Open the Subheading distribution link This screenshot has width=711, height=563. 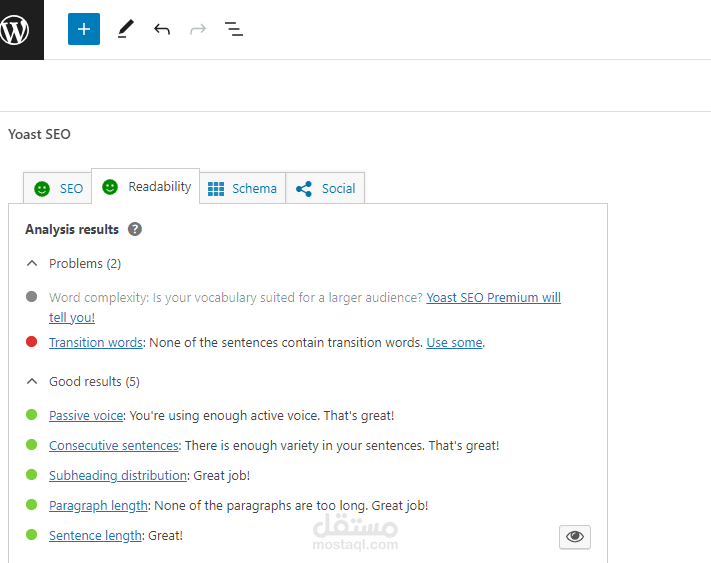tap(118, 476)
